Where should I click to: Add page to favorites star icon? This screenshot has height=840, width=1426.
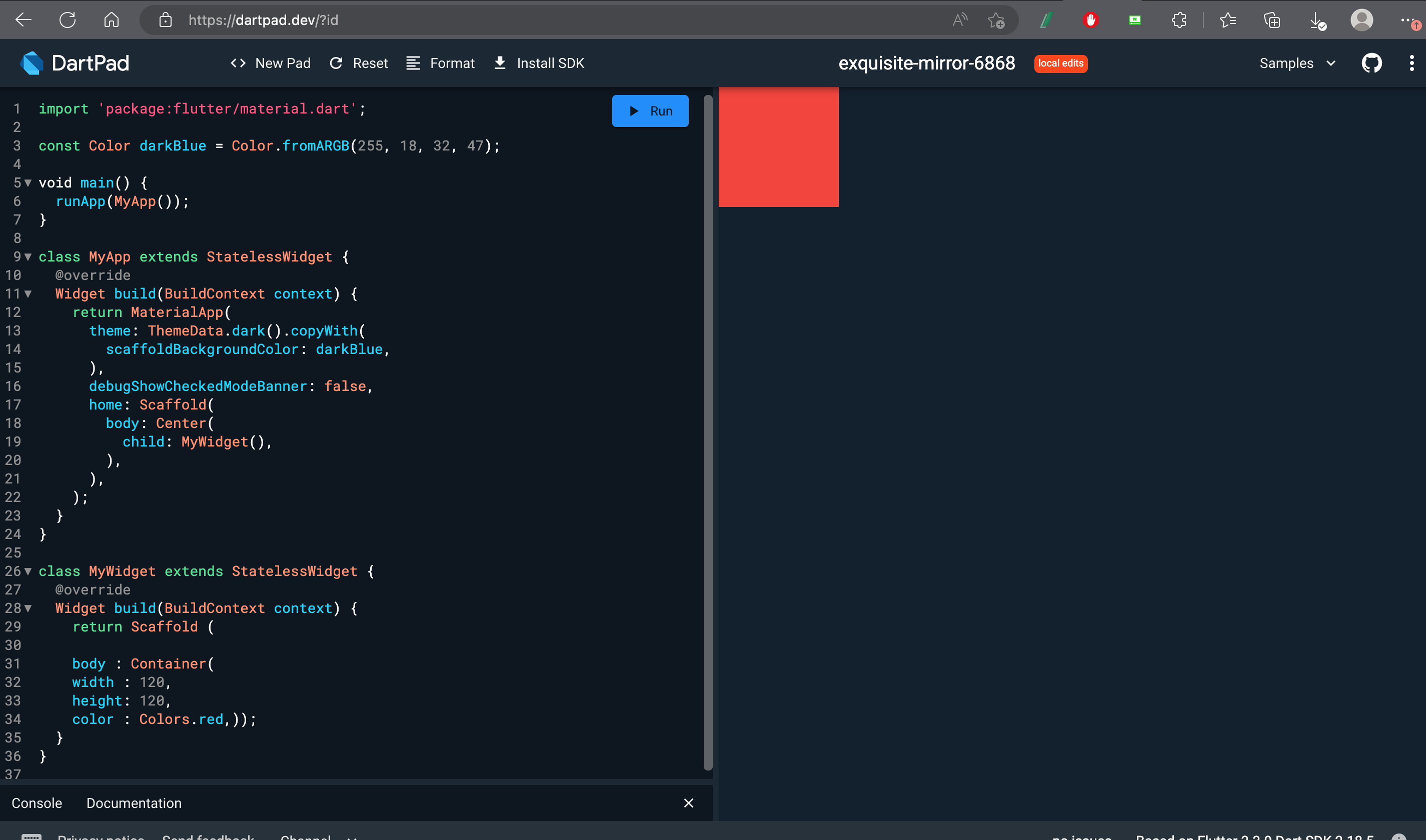click(996, 20)
